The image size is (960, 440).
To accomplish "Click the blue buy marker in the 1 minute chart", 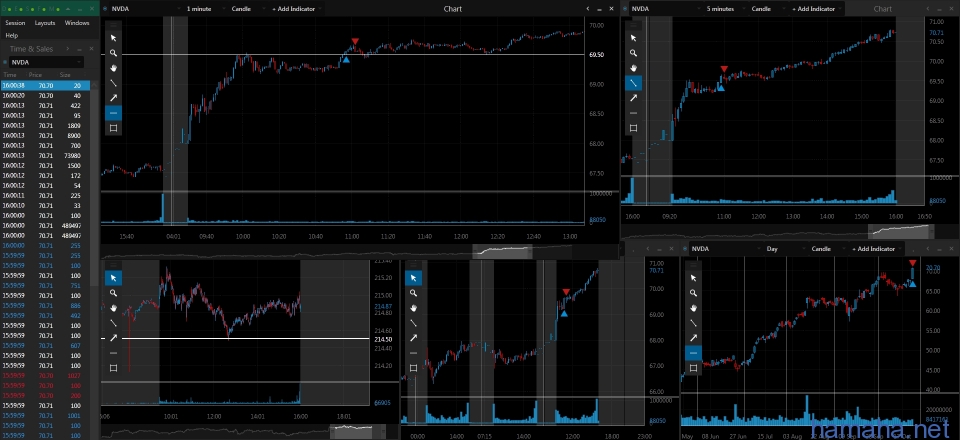I will click(x=346, y=59).
